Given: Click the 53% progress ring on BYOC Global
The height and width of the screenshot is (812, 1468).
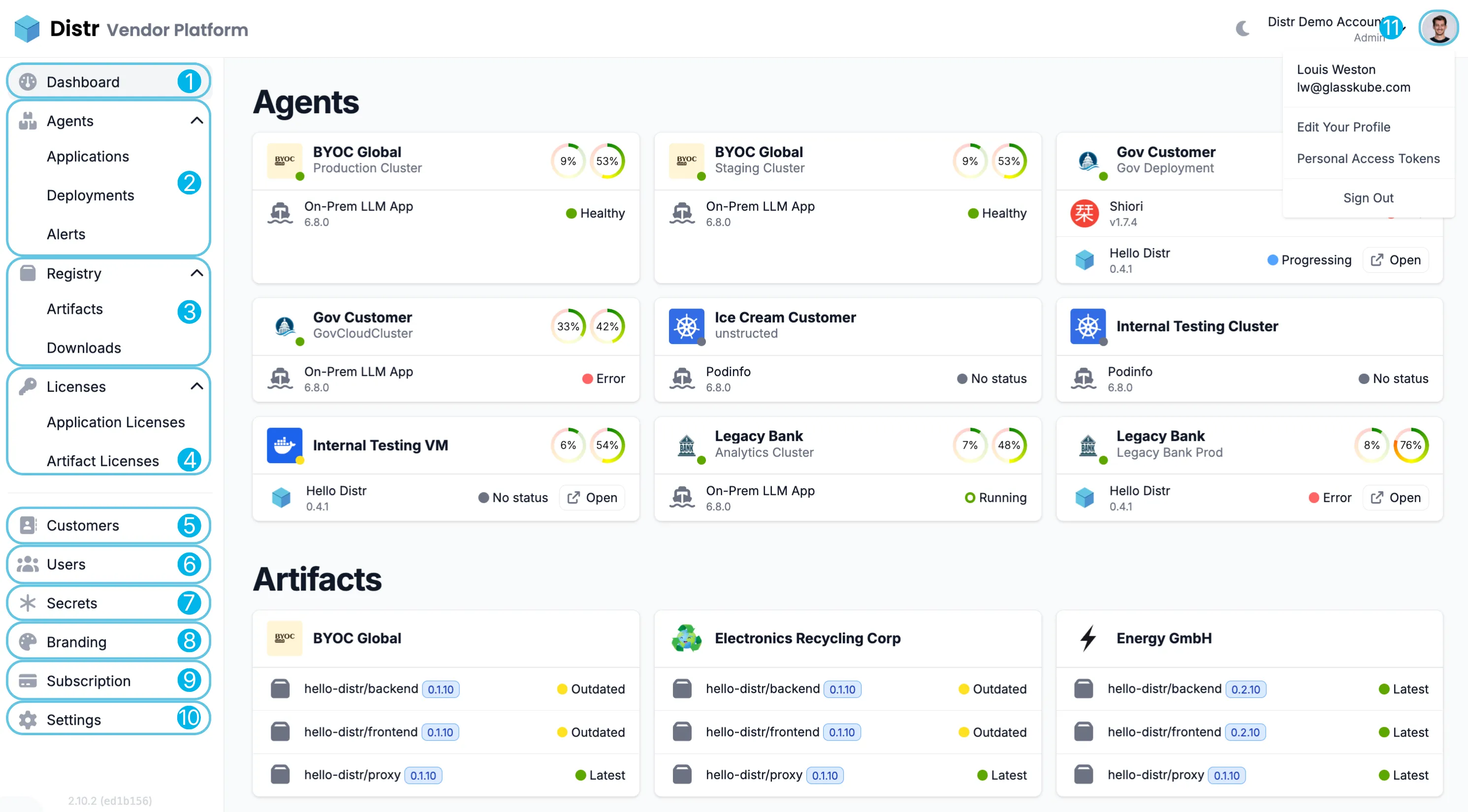Looking at the screenshot, I should 607,161.
